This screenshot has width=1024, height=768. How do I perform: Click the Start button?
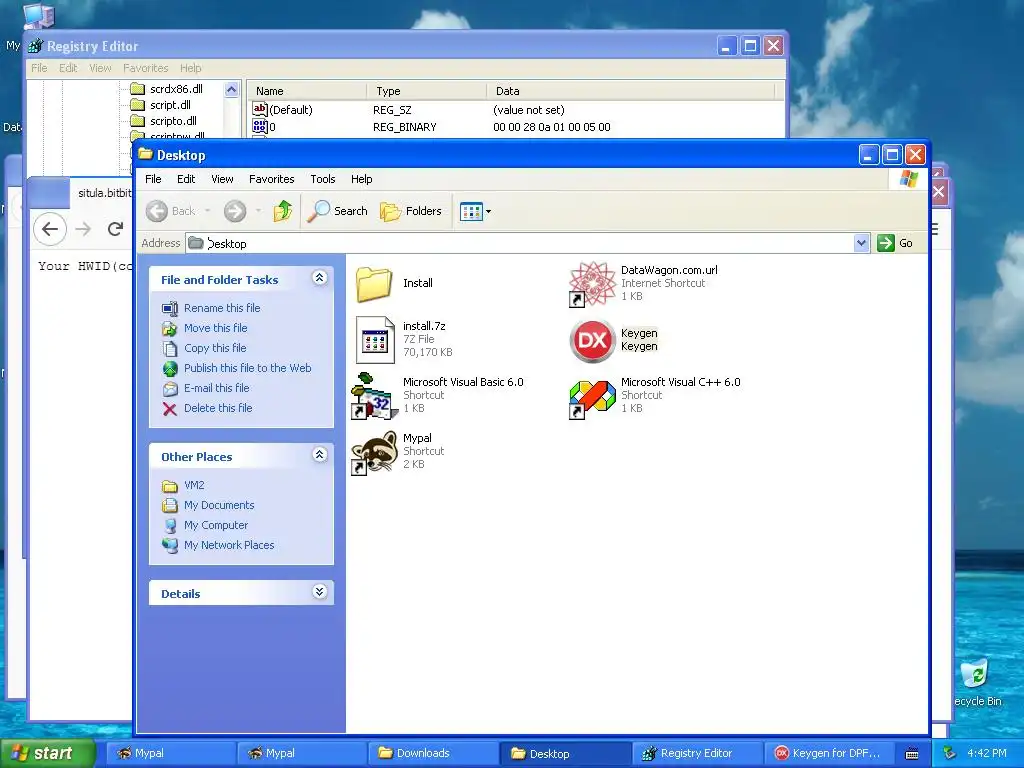point(47,753)
